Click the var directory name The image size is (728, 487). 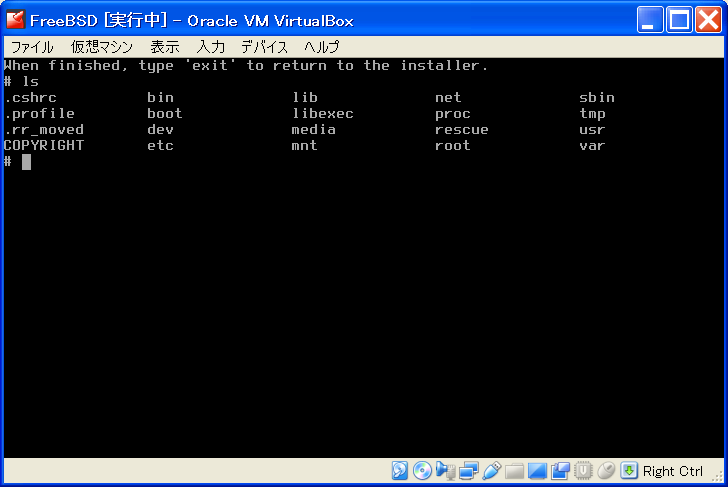592,146
